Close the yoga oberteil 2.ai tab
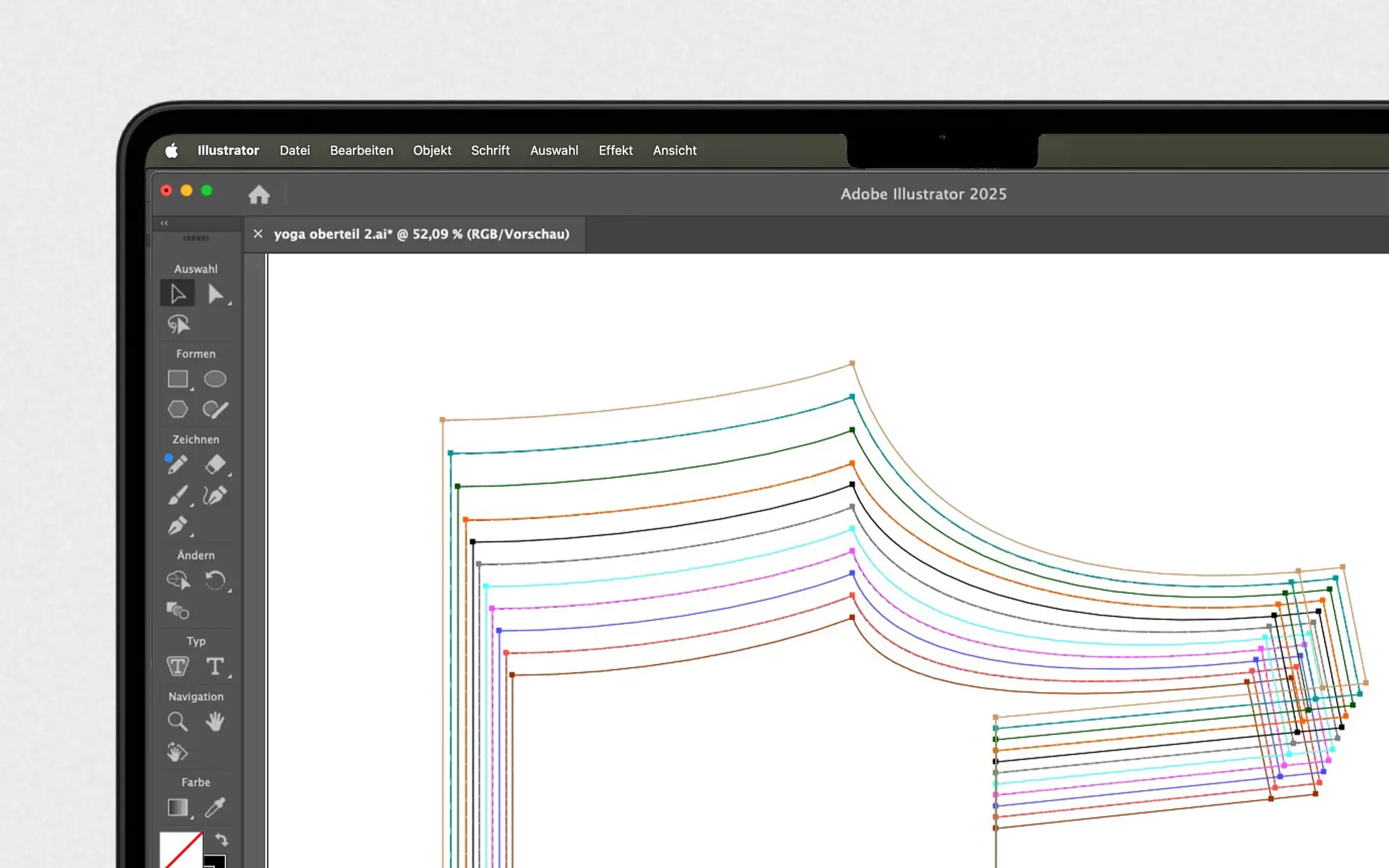Viewport: 1389px width, 868px height. [258, 234]
